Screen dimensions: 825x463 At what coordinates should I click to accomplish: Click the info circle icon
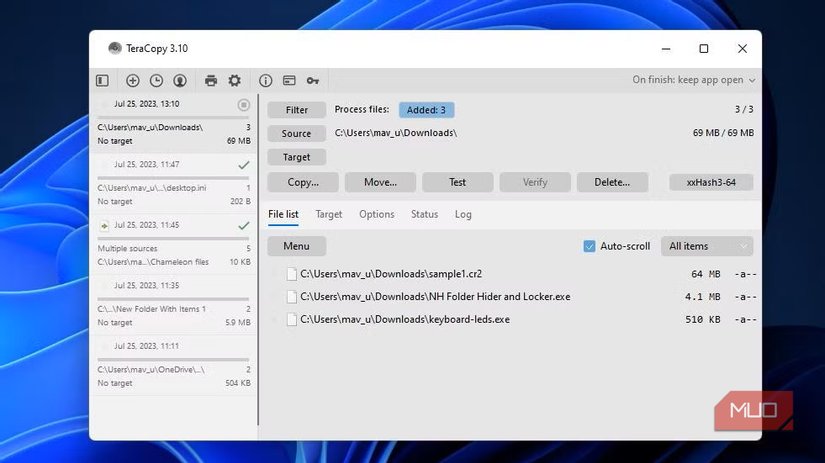(x=265, y=80)
